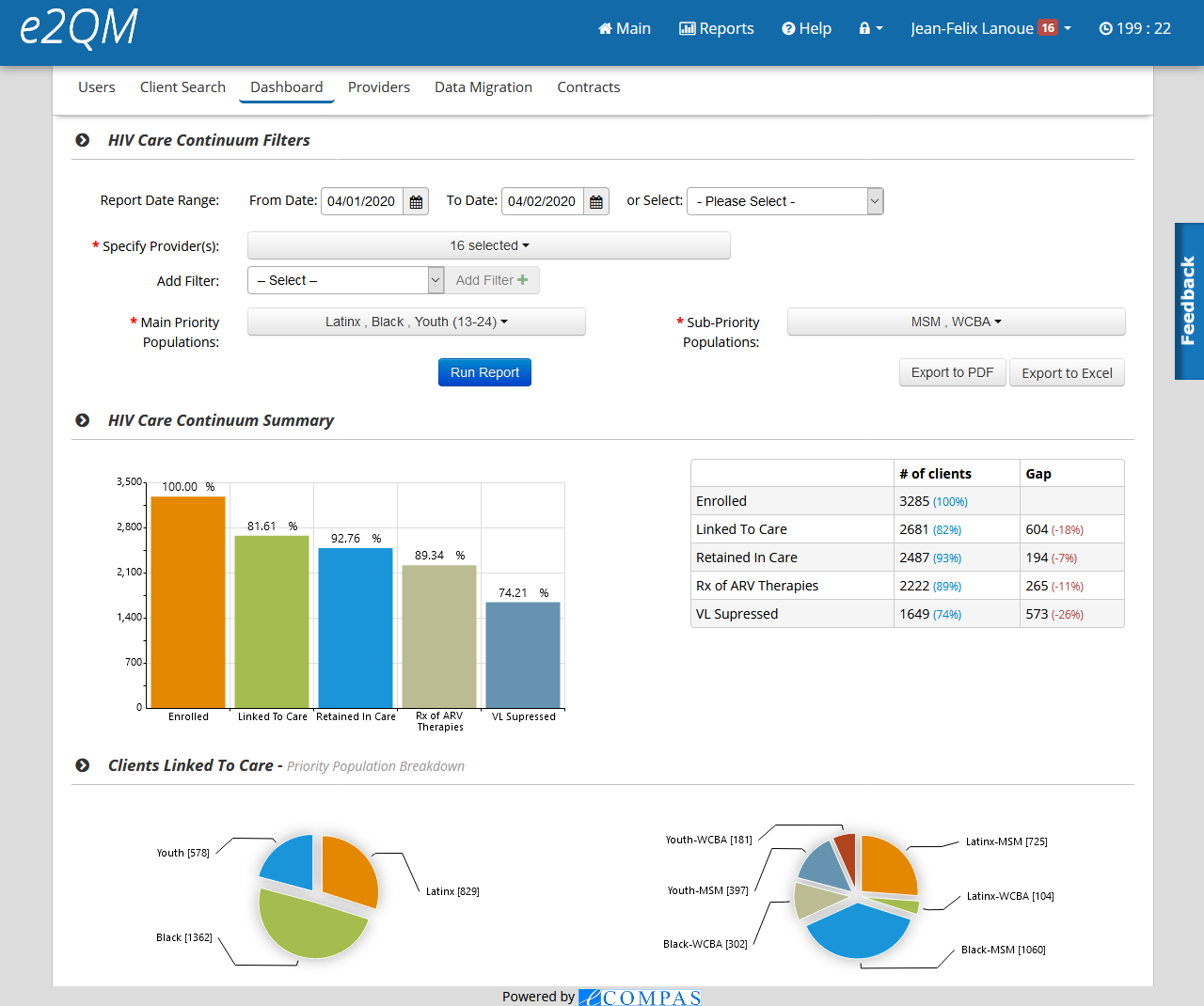
Task: Open the Main Priority Populations dropdown
Action: [x=416, y=322]
